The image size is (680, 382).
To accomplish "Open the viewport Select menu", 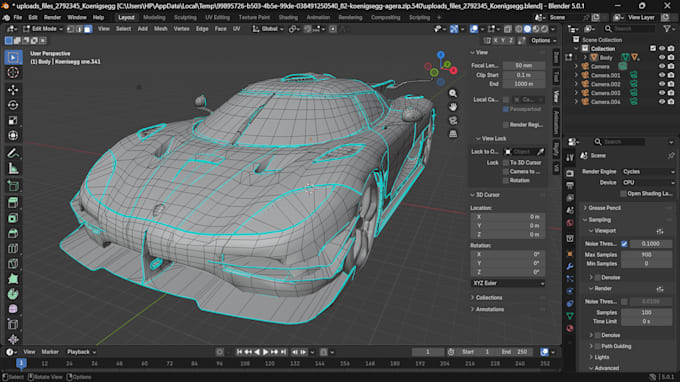I will pos(123,29).
